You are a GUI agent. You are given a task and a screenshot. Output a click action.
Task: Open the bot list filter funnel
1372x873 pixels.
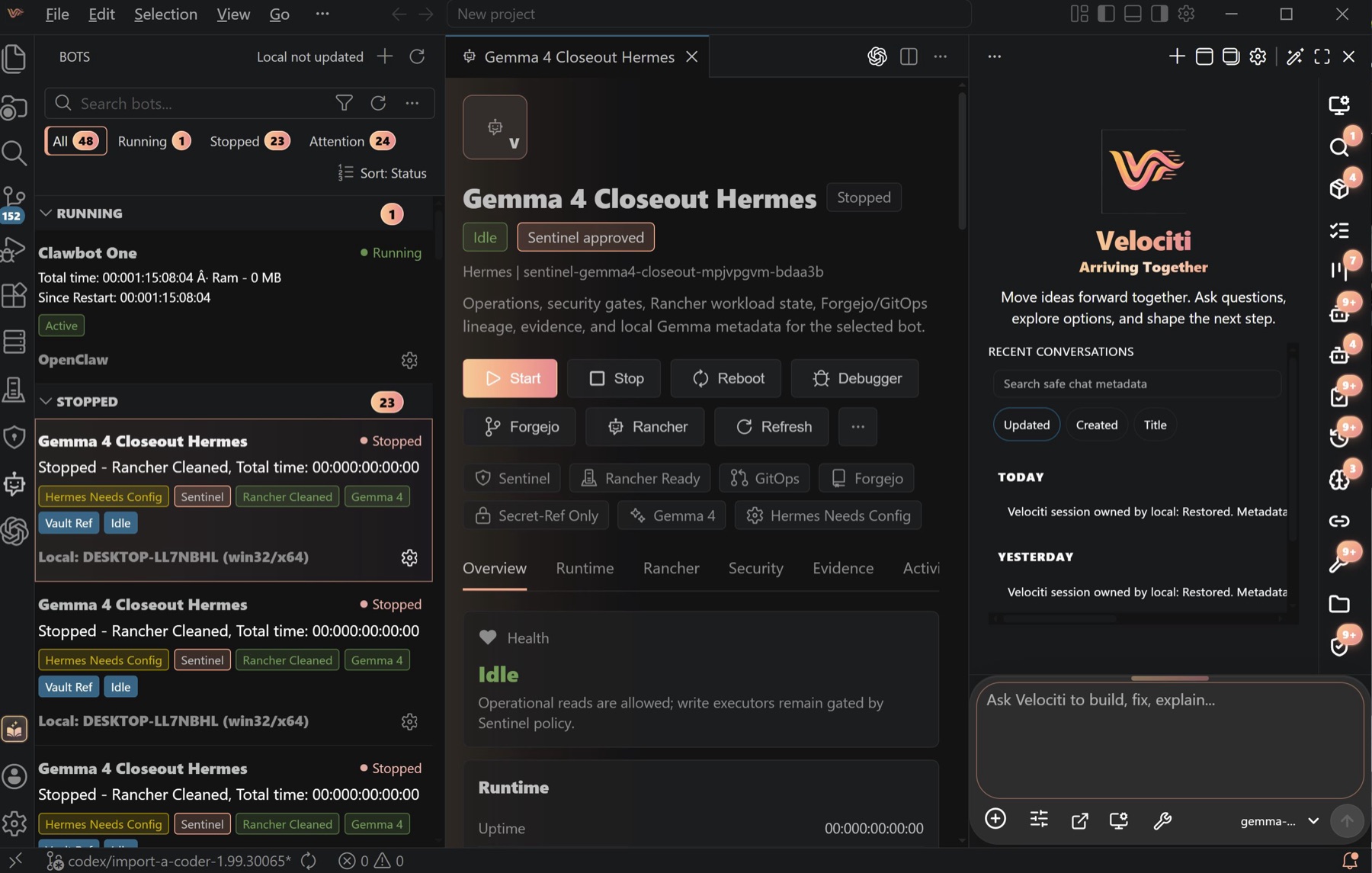345,103
